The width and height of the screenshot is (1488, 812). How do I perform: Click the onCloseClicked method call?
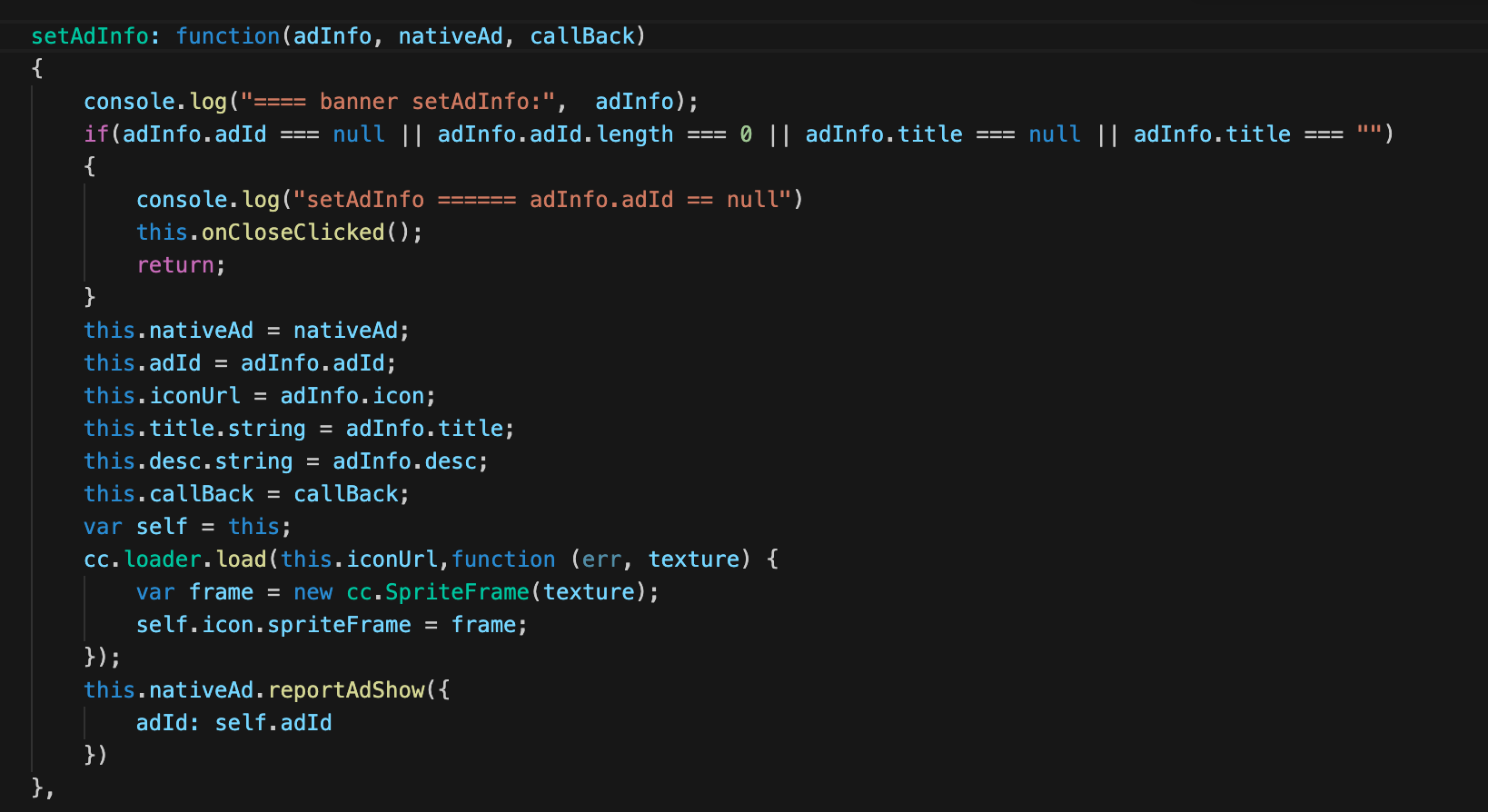pos(293,233)
